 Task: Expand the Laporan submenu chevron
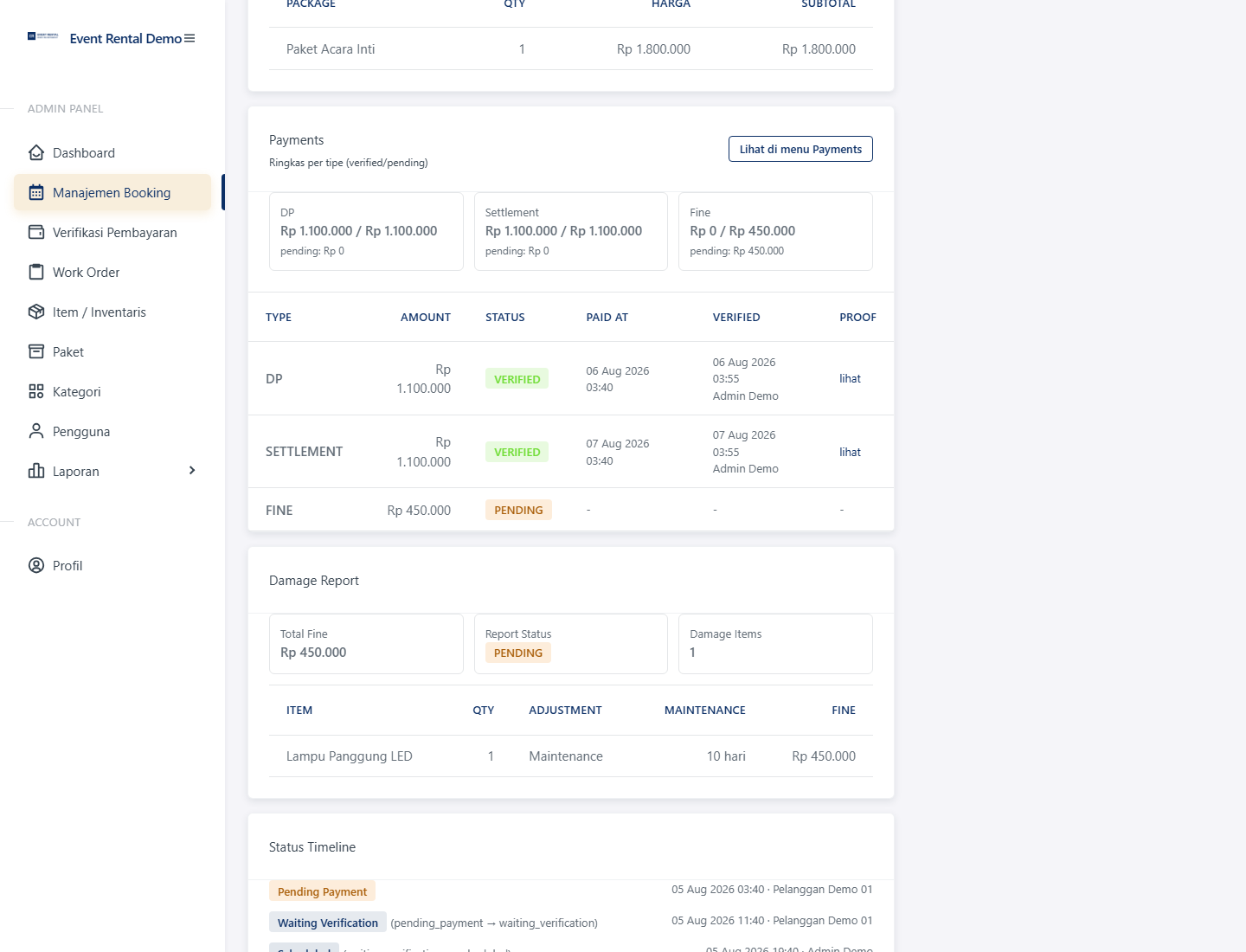(192, 471)
